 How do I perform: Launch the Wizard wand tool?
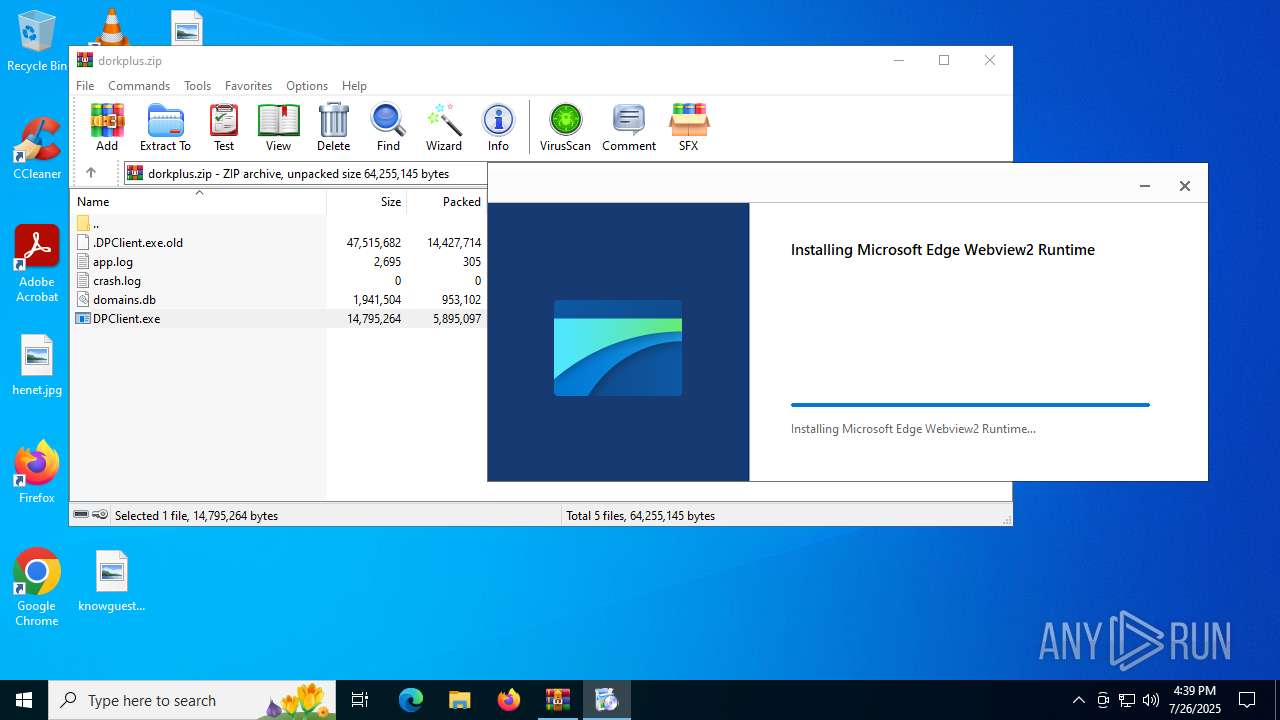(x=444, y=127)
